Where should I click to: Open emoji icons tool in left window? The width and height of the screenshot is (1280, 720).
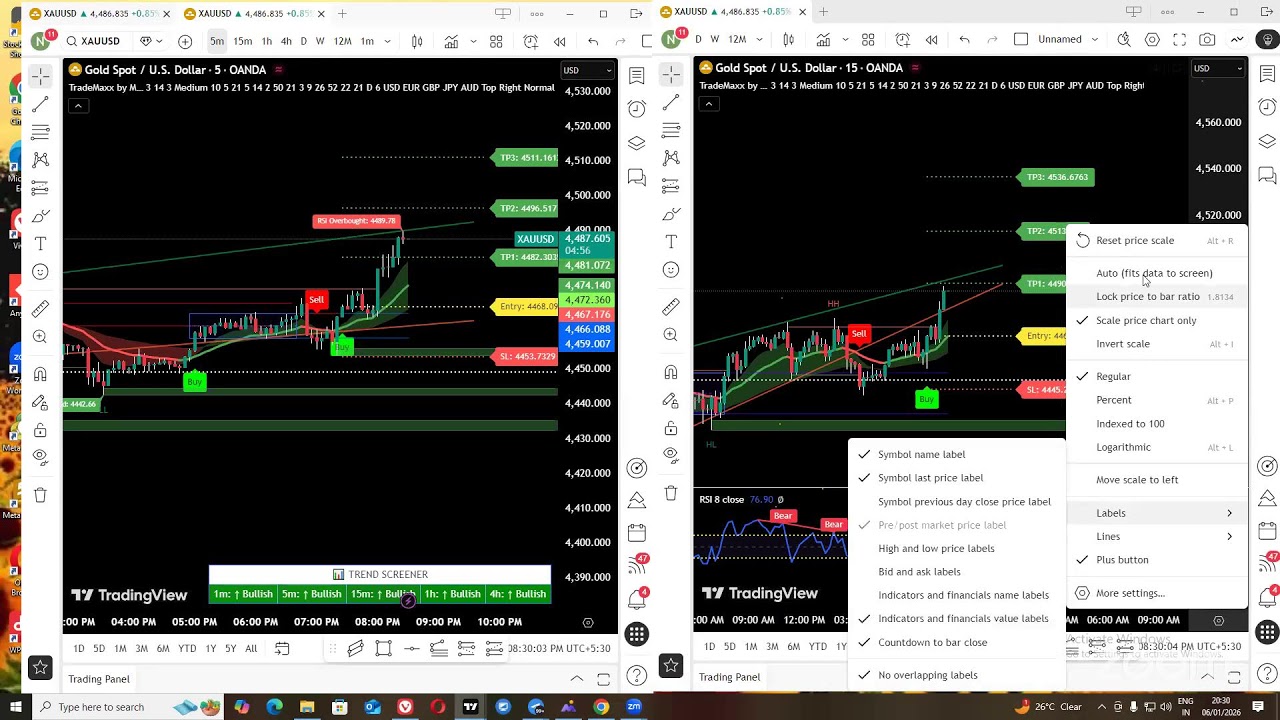coord(40,272)
